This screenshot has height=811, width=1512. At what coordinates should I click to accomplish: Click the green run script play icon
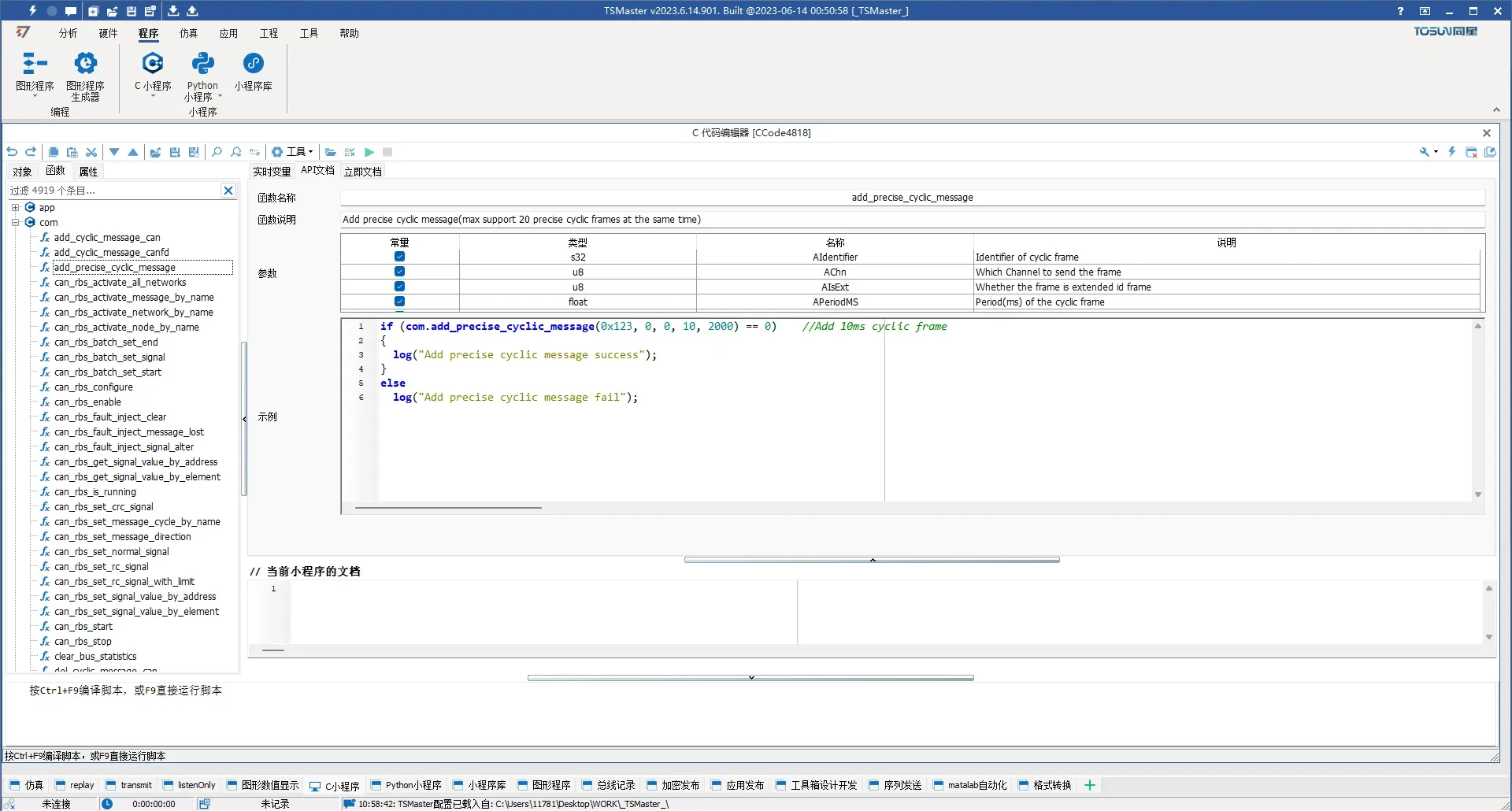coord(369,152)
